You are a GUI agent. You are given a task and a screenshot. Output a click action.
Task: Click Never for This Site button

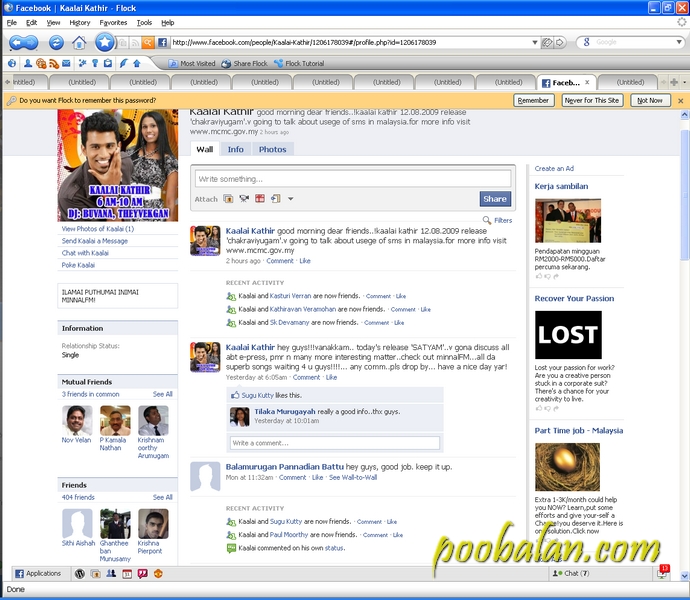591,101
